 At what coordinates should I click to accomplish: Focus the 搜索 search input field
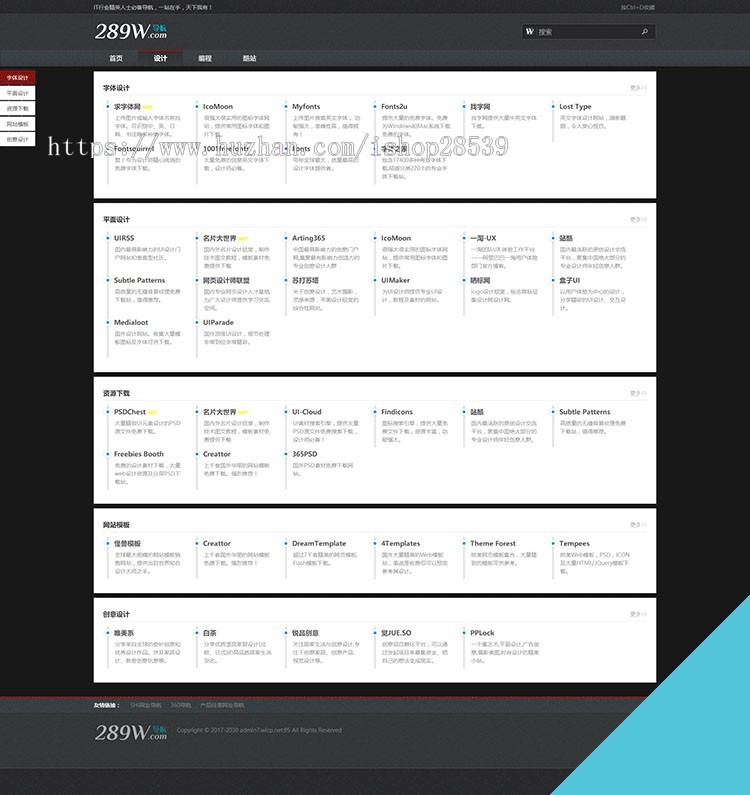pyautogui.click(x=587, y=31)
